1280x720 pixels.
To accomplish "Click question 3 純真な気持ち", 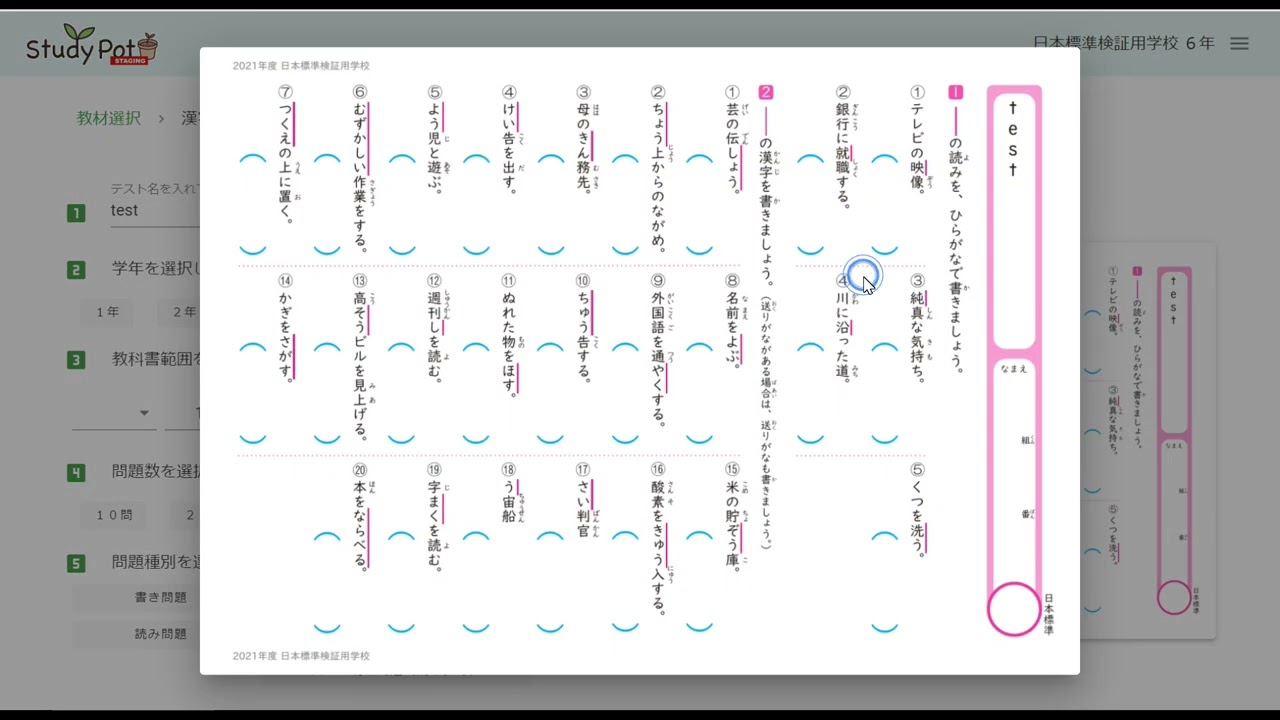I will coord(918,329).
